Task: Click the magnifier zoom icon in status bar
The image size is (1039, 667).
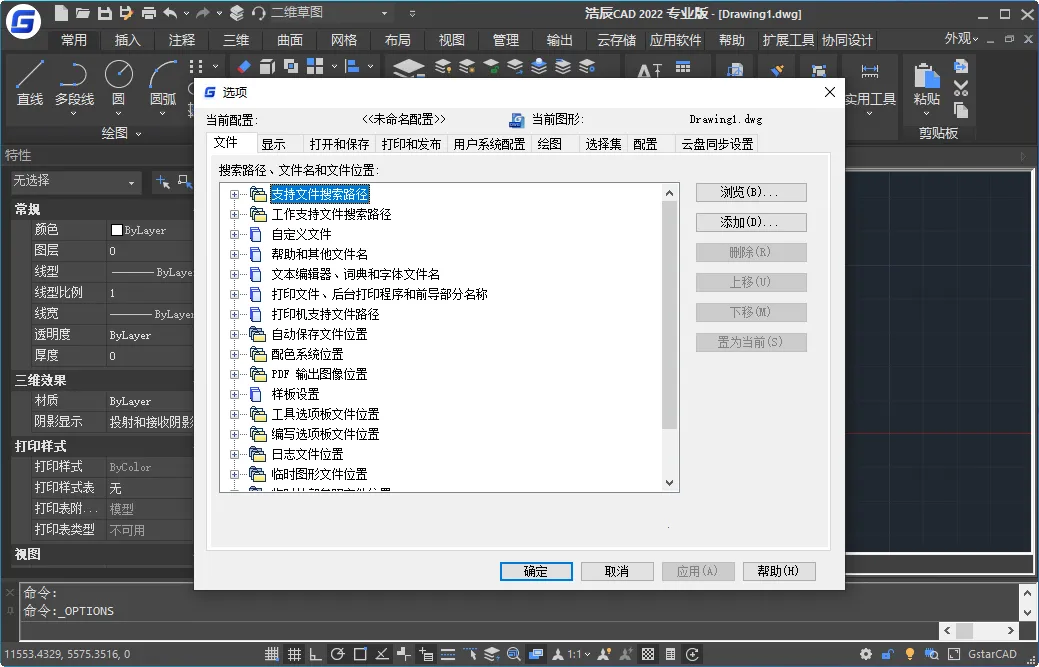Action: coord(513,653)
